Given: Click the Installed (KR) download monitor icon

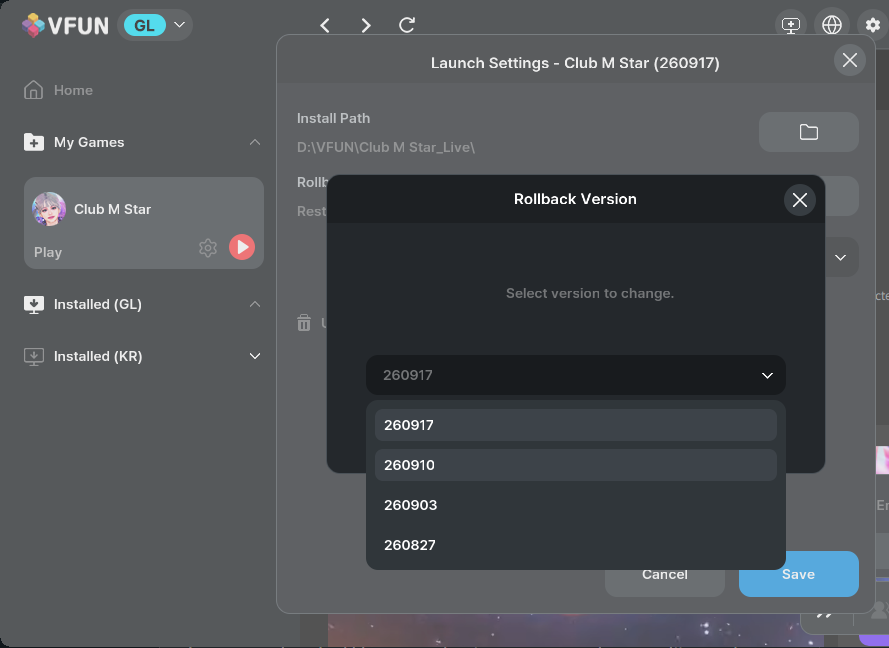Looking at the screenshot, I should click(x=33, y=356).
